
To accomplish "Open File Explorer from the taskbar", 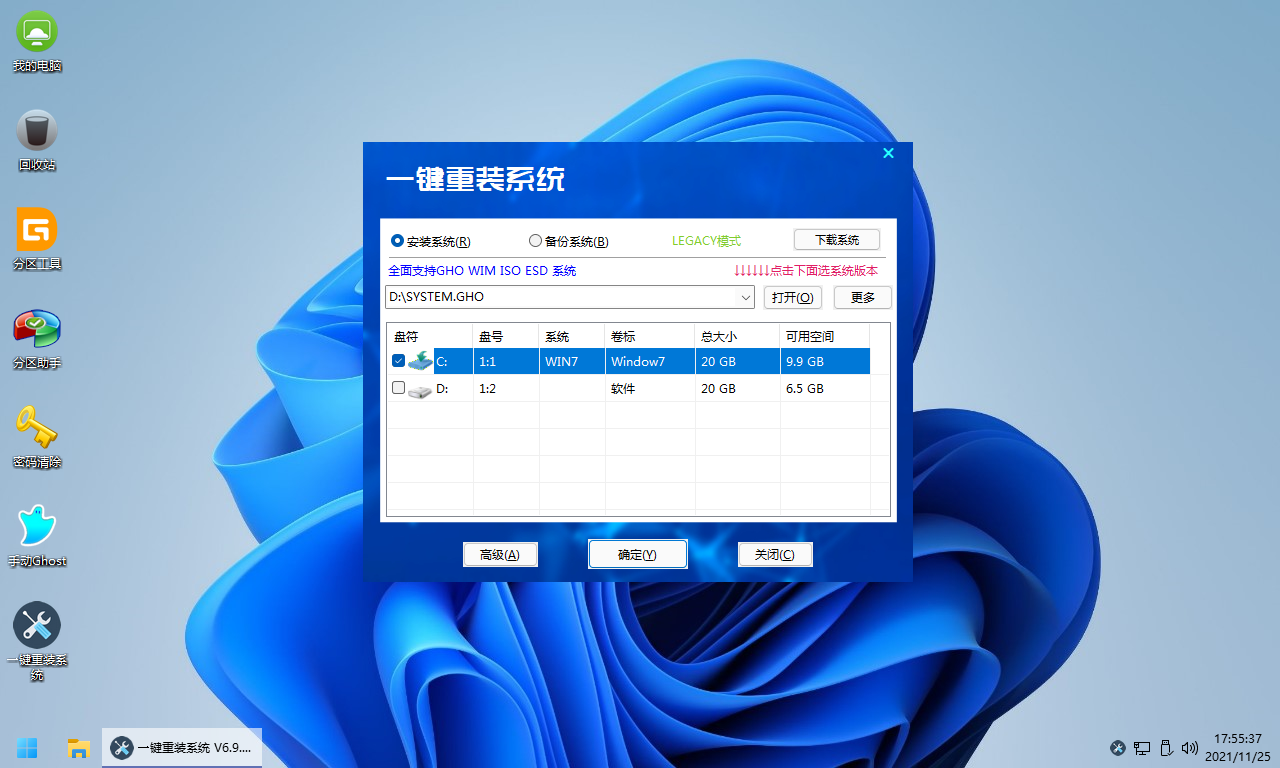I will tap(79, 747).
